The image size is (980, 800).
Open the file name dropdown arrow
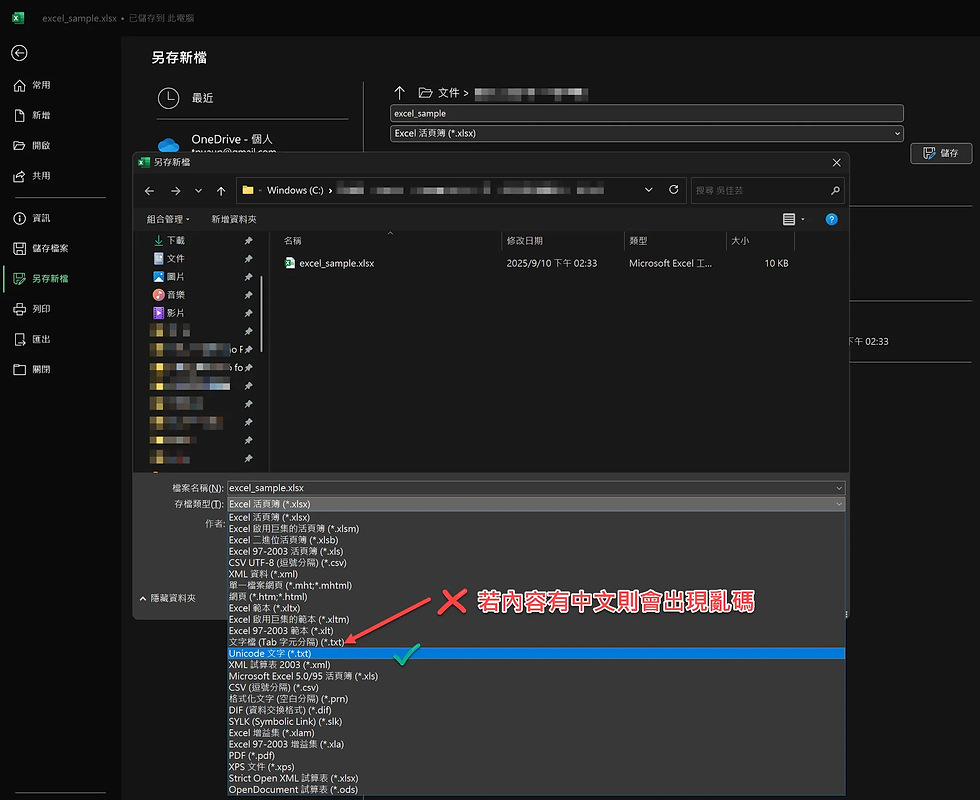click(x=839, y=488)
